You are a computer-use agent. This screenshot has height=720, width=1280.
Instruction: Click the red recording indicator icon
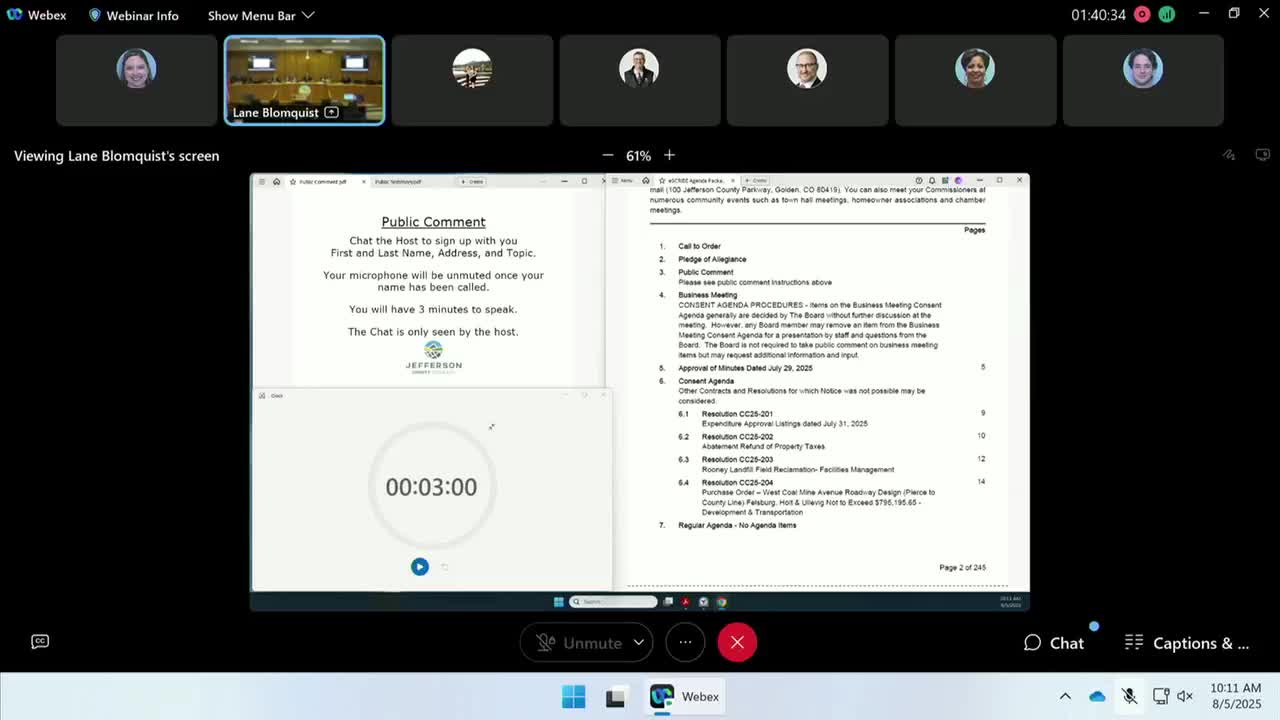1141,15
